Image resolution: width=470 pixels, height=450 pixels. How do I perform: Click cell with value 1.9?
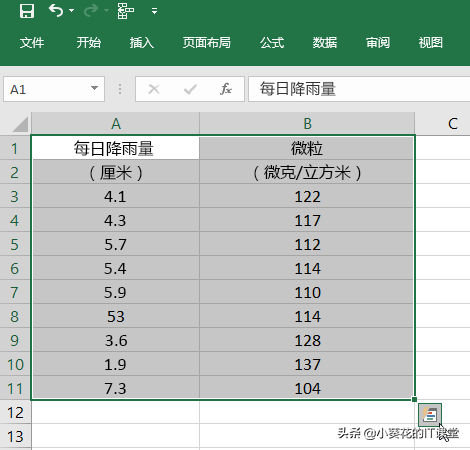(116, 364)
